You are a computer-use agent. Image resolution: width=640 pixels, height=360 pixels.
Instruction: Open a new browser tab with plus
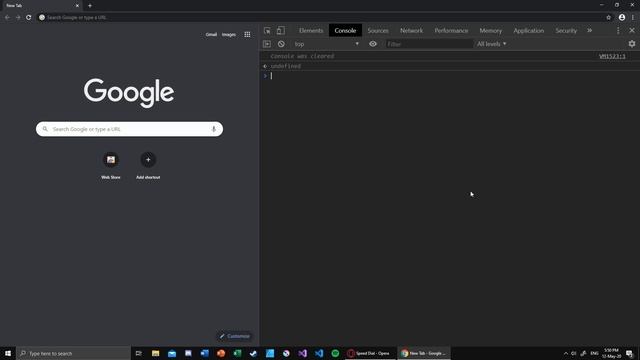point(90,6)
